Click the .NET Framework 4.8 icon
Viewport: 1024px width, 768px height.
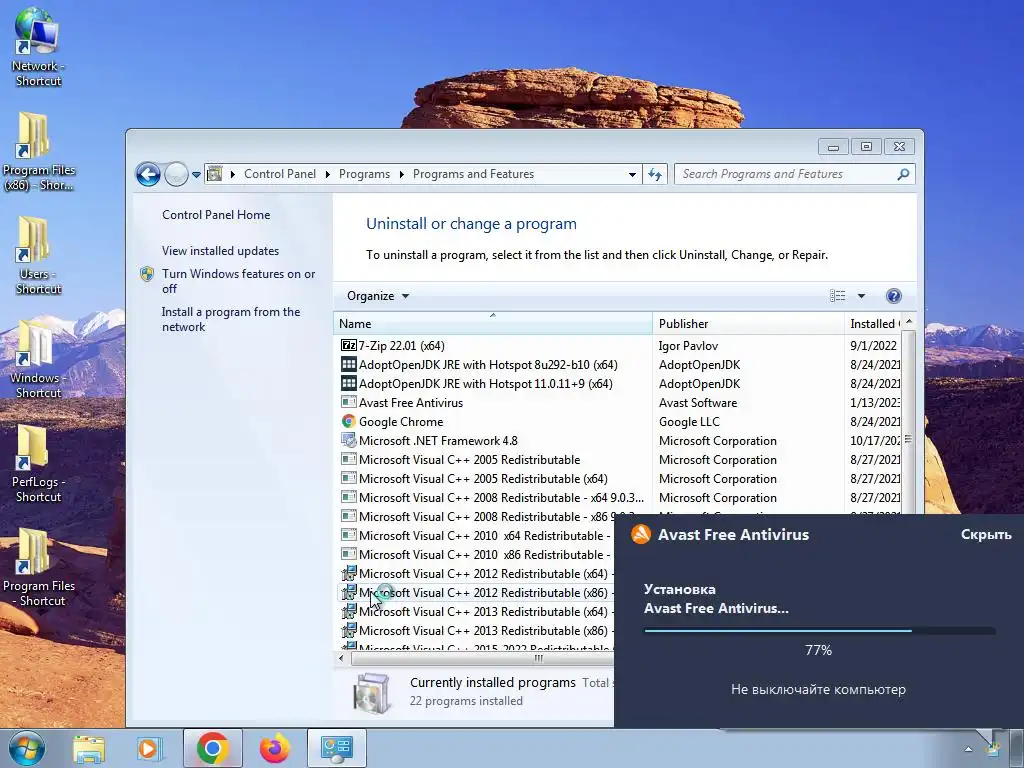pyautogui.click(x=349, y=440)
